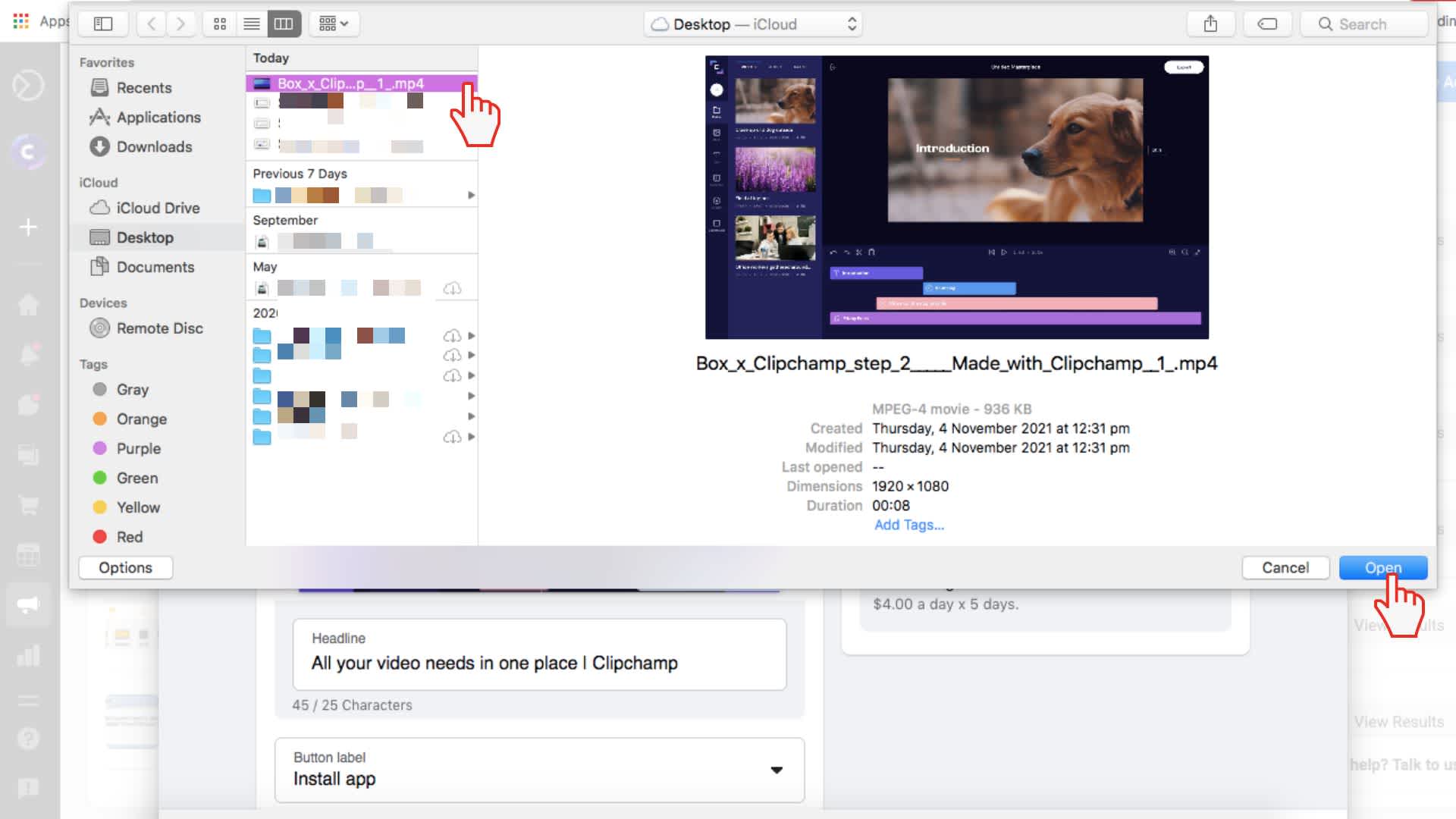Image resolution: width=1456 pixels, height=819 pixels.
Task: Select the Box_x_Clip…p_1_.mp4 file
Action: (361, 83)
